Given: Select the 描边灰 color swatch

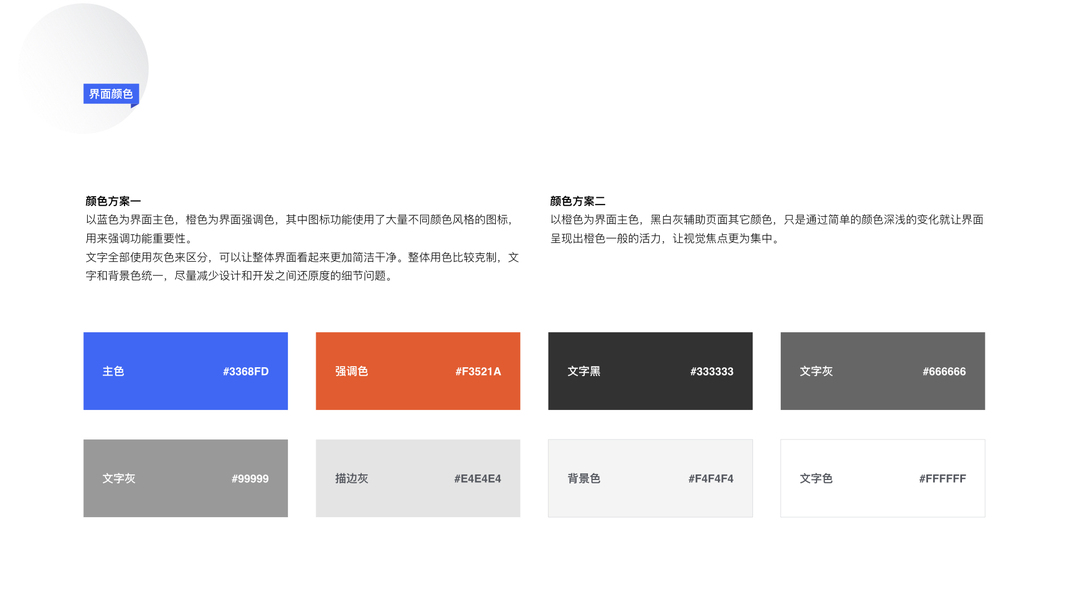Looking at the screenshot, I should tap(418, 478).
